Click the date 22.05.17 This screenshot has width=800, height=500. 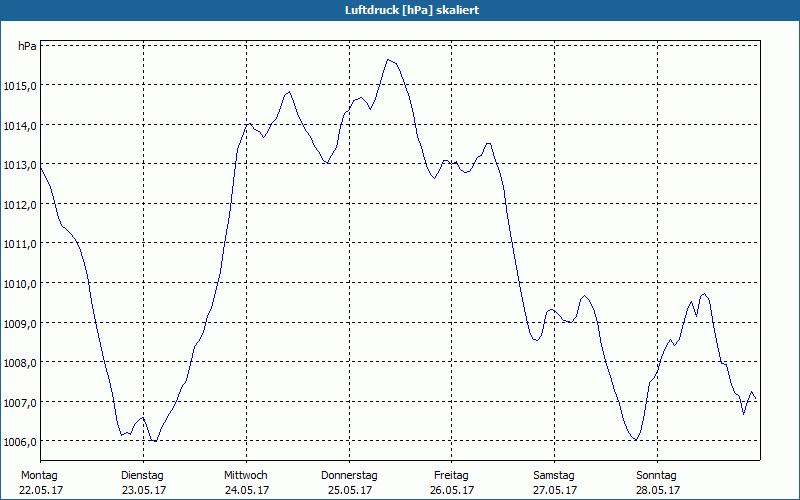41,490
